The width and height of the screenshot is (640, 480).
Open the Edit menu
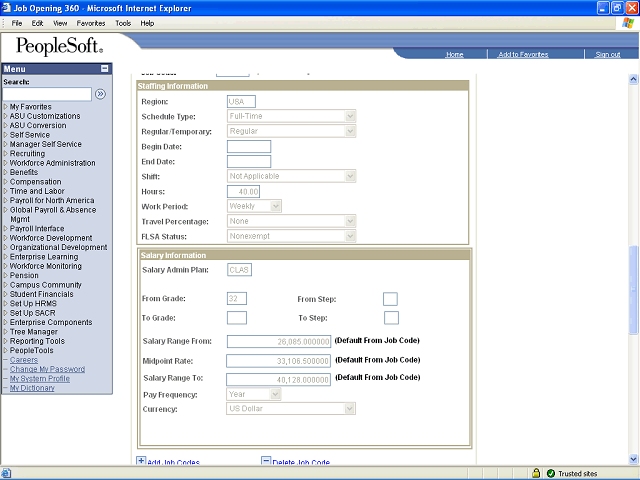(x=37, y=23)
